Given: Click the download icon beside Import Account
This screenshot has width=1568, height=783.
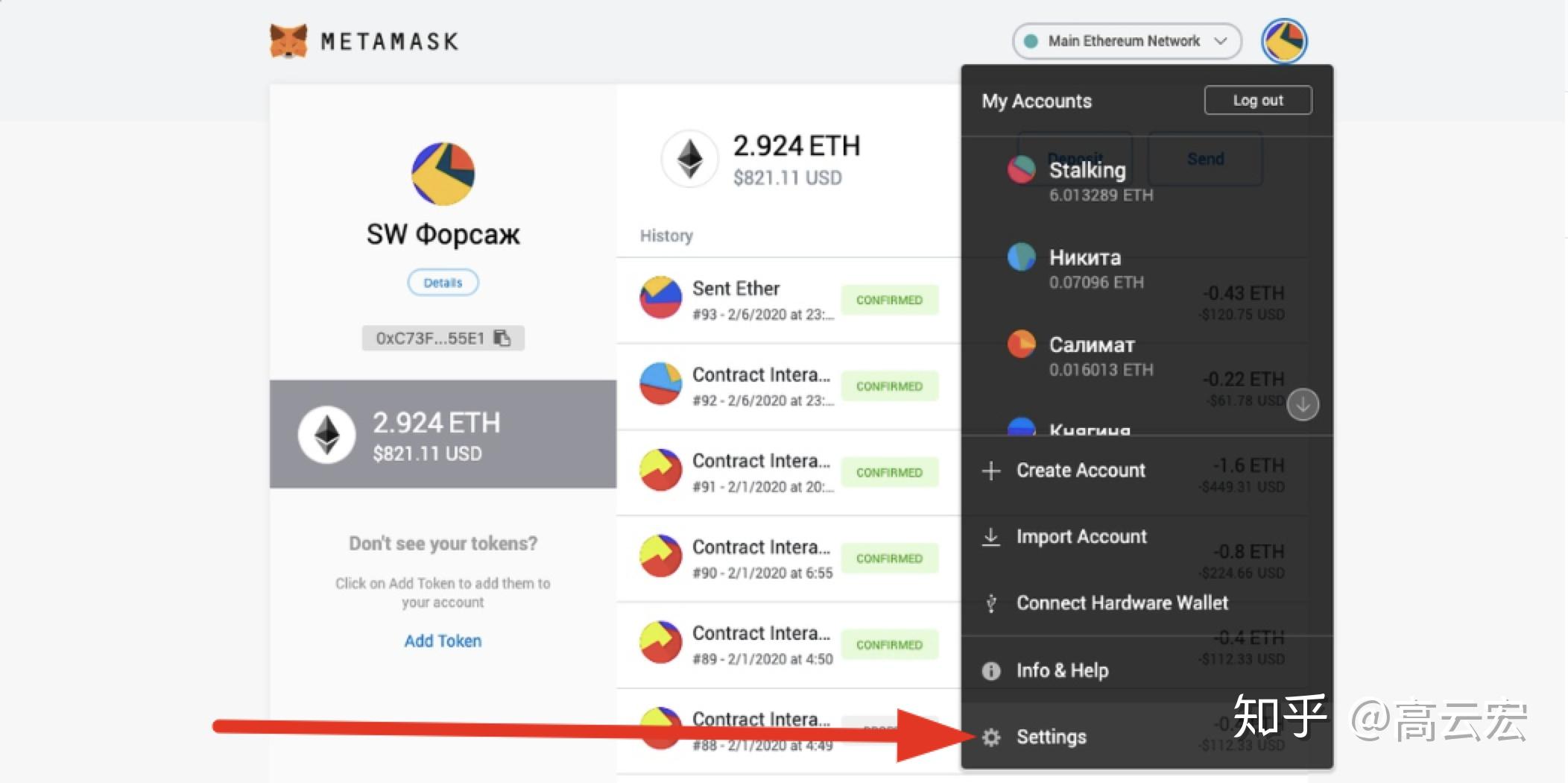Looking at the screenshot, I should (x=991, y=537).
